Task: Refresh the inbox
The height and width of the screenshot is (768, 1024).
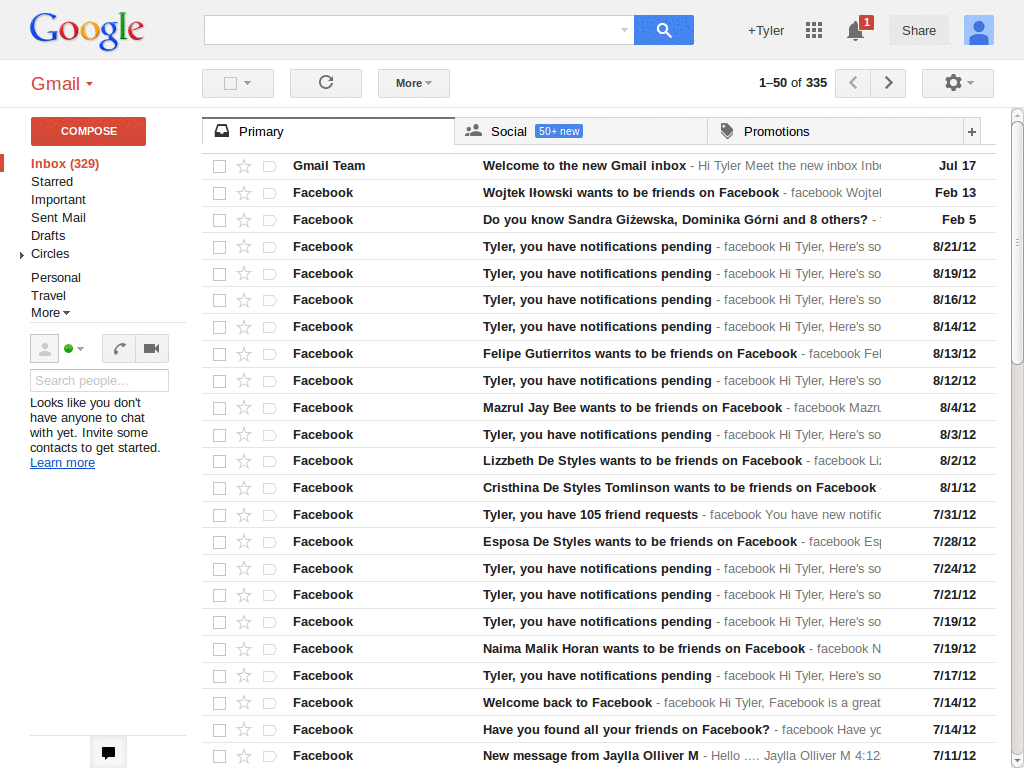Action: 326,83
